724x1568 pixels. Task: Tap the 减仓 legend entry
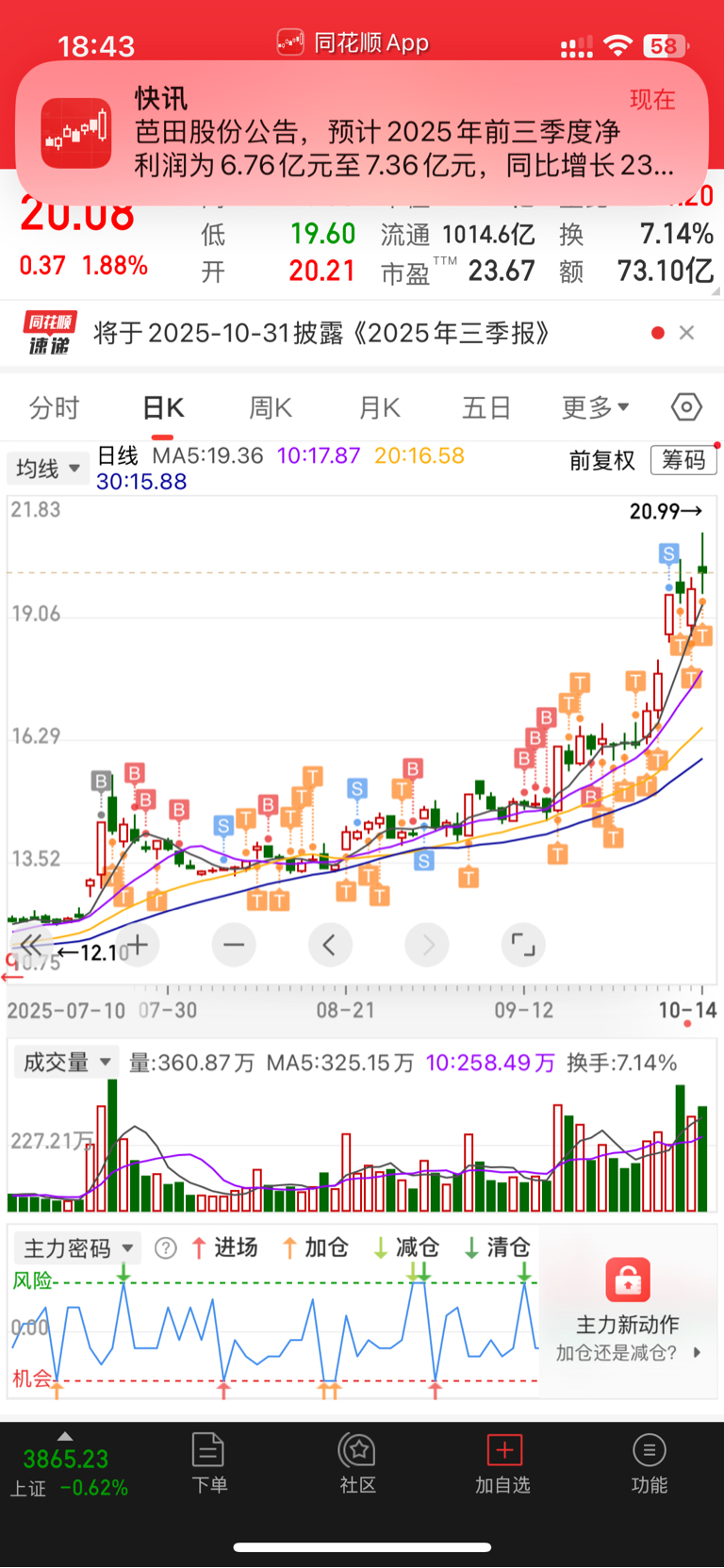[406, 1248]
